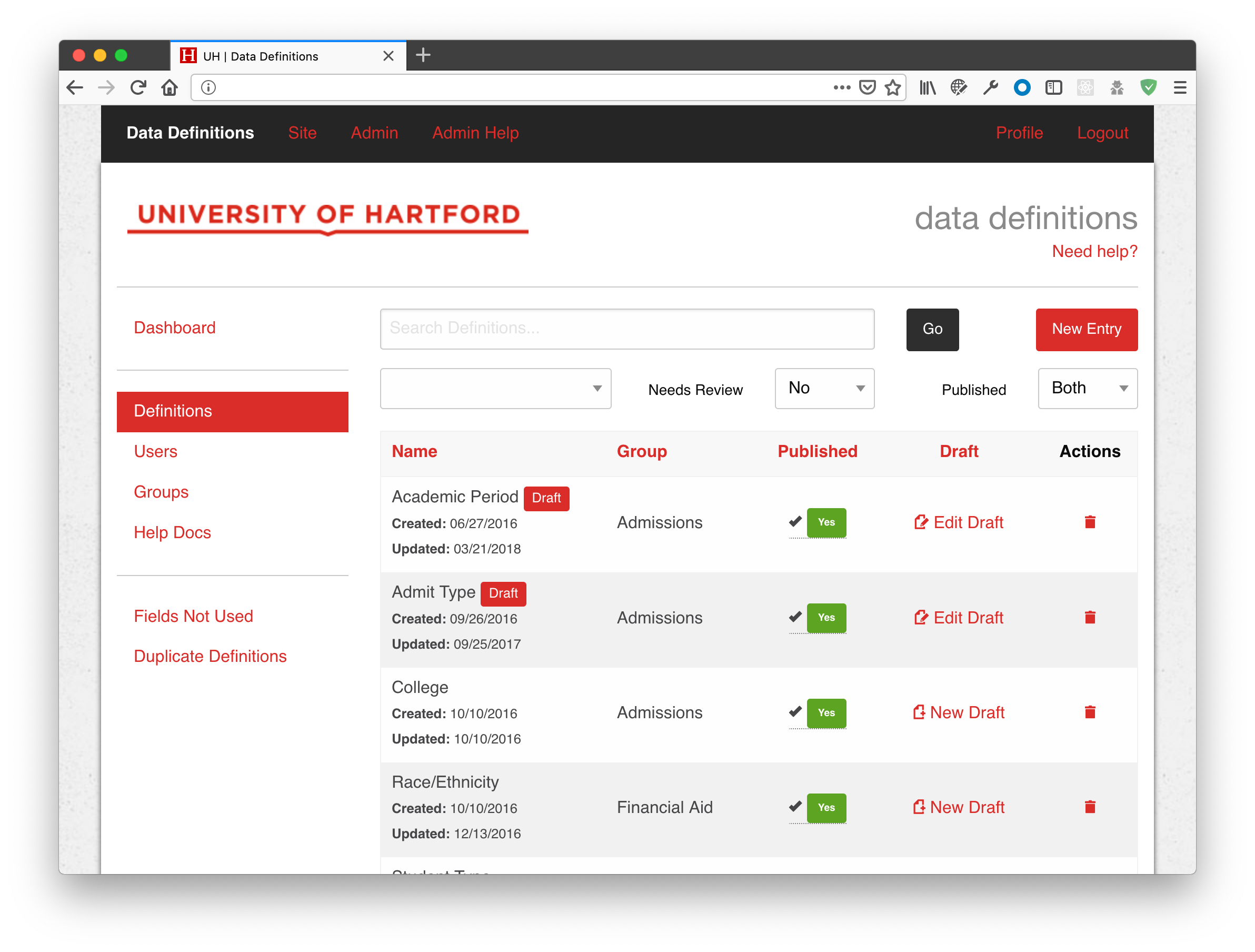Click the Need help? link
The image size is (1255, 952).
point(1094,251)
